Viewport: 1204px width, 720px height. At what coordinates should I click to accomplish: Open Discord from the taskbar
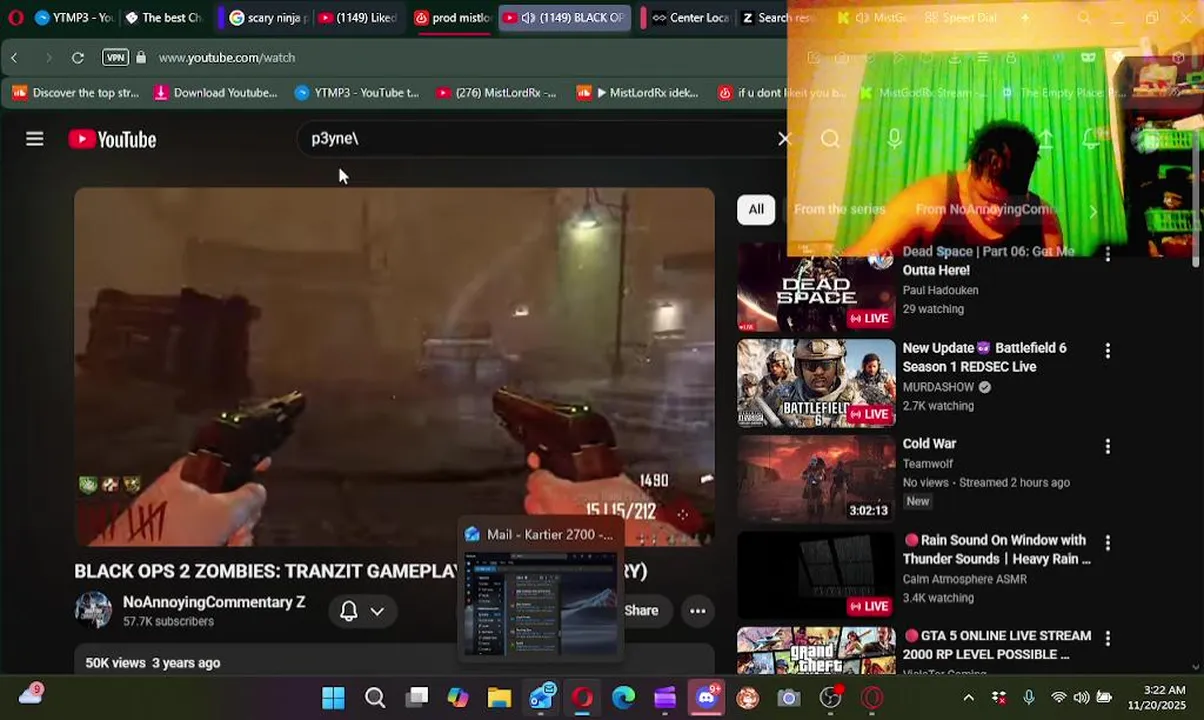click(x=707, y=697)
